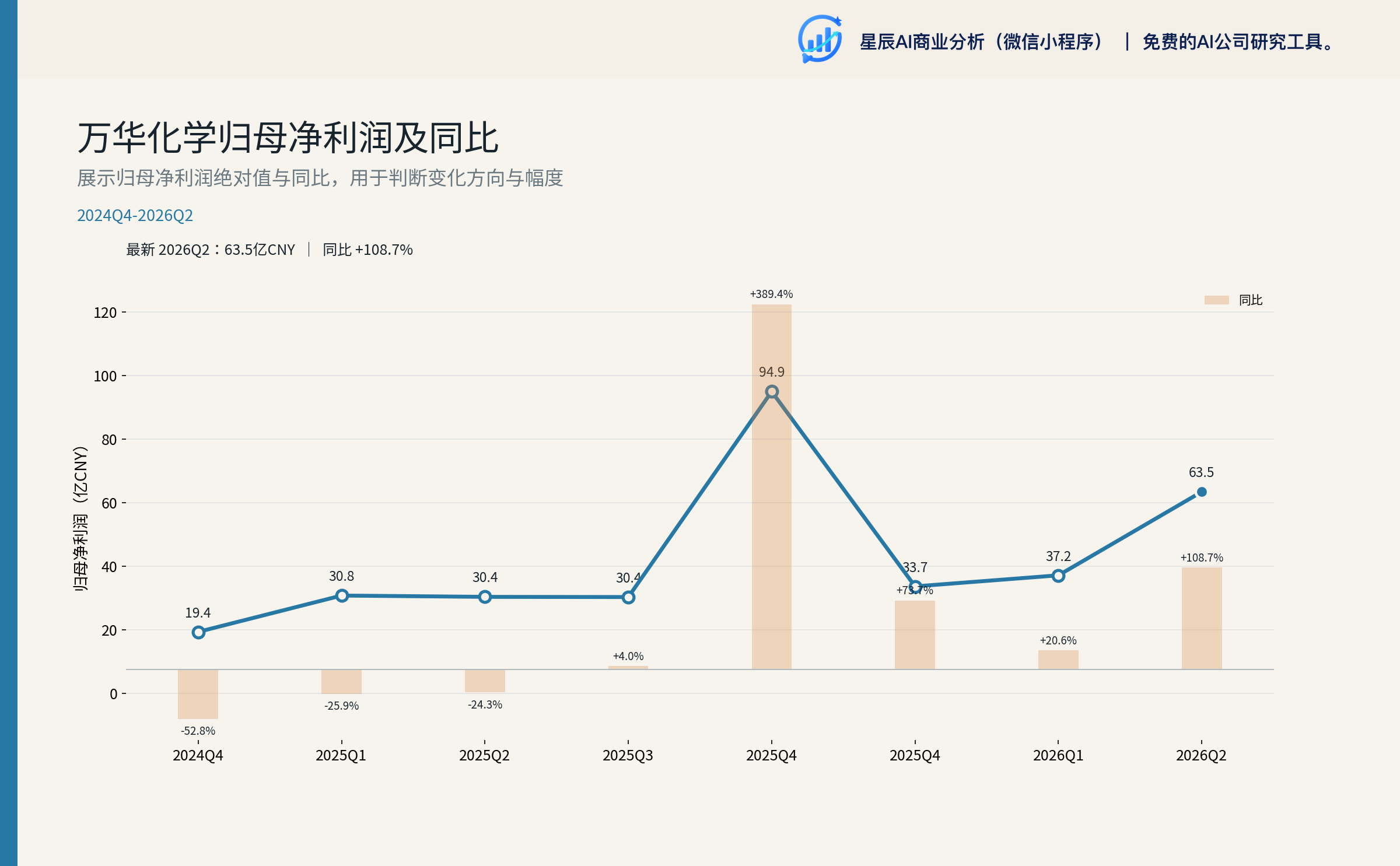The height and width of the screenshot is (866, 1400).
Task: Click the +108.7% label above the bar
Action: [1202, 558]
